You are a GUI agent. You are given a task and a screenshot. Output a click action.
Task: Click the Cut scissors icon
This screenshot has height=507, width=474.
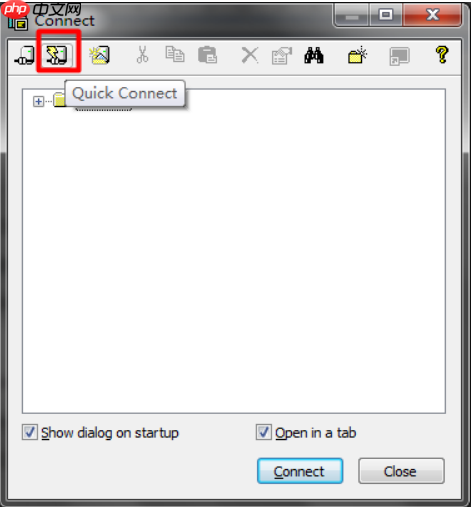(142, 55)
